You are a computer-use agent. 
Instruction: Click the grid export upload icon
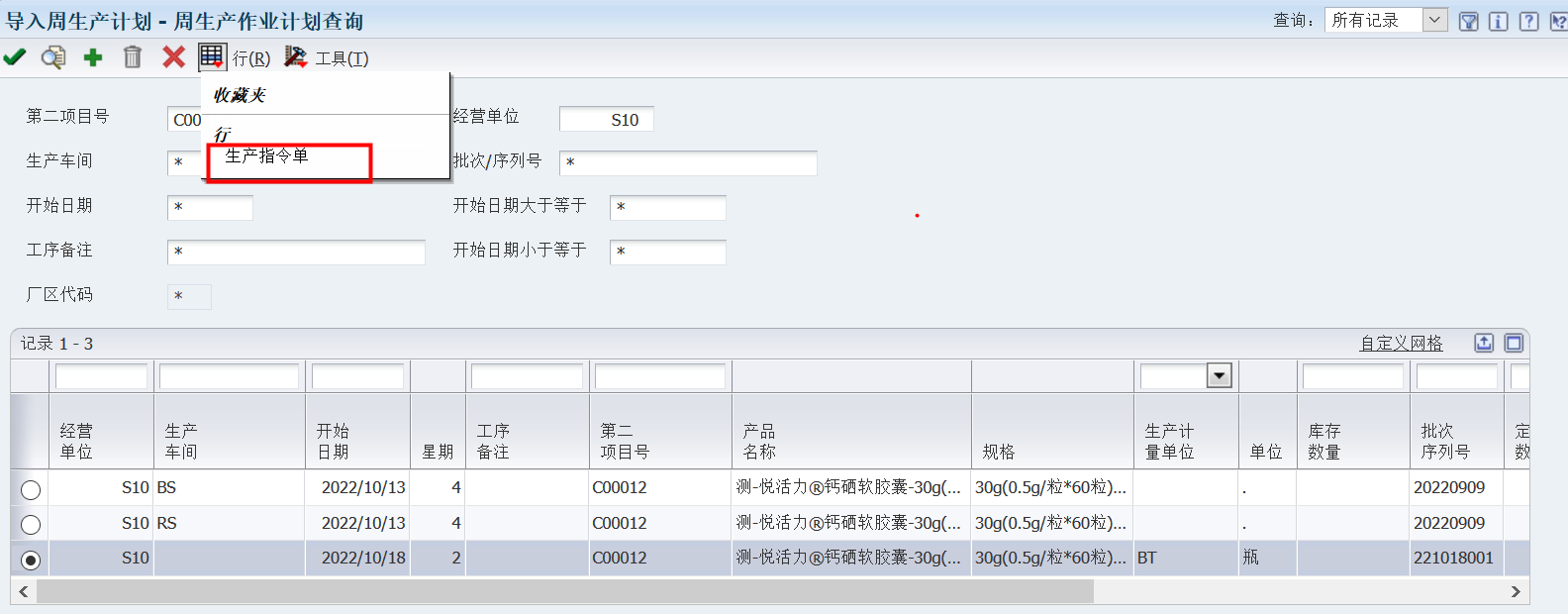coord(1484,343)
